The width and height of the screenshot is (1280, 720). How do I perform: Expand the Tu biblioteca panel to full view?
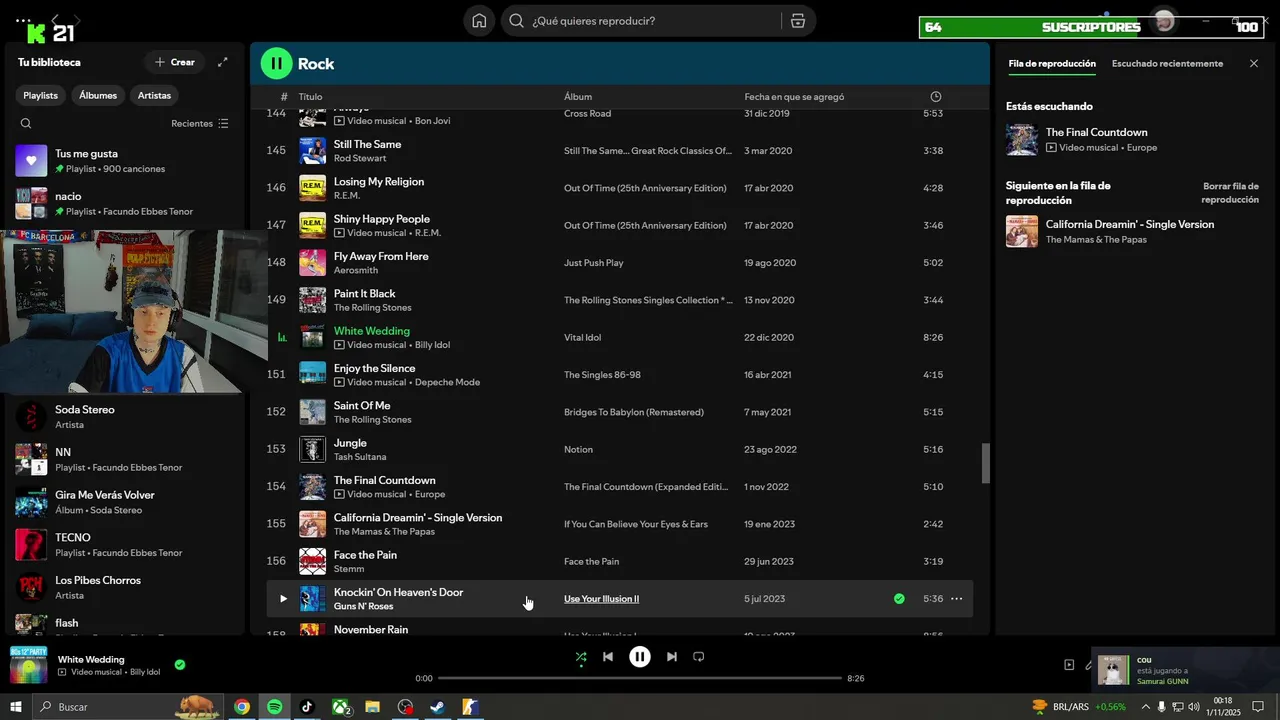coord(223,62)
